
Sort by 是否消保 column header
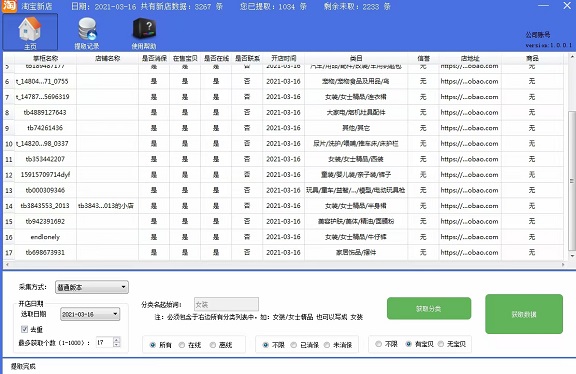154,58
